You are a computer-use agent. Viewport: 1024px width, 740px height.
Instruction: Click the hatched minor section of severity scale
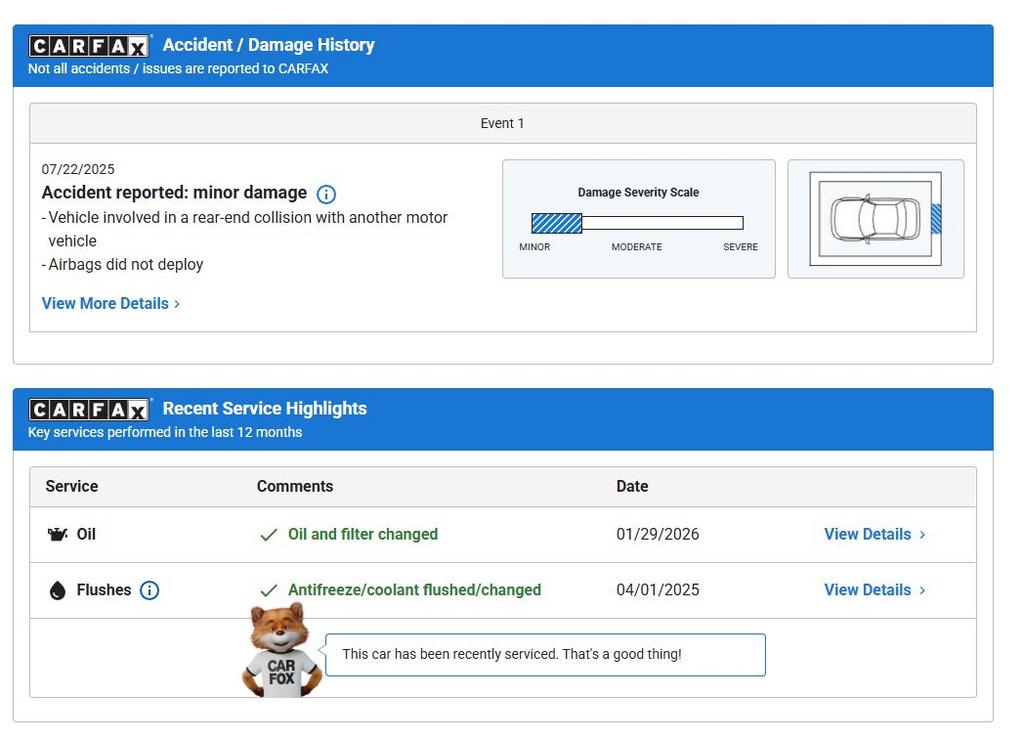556,223
